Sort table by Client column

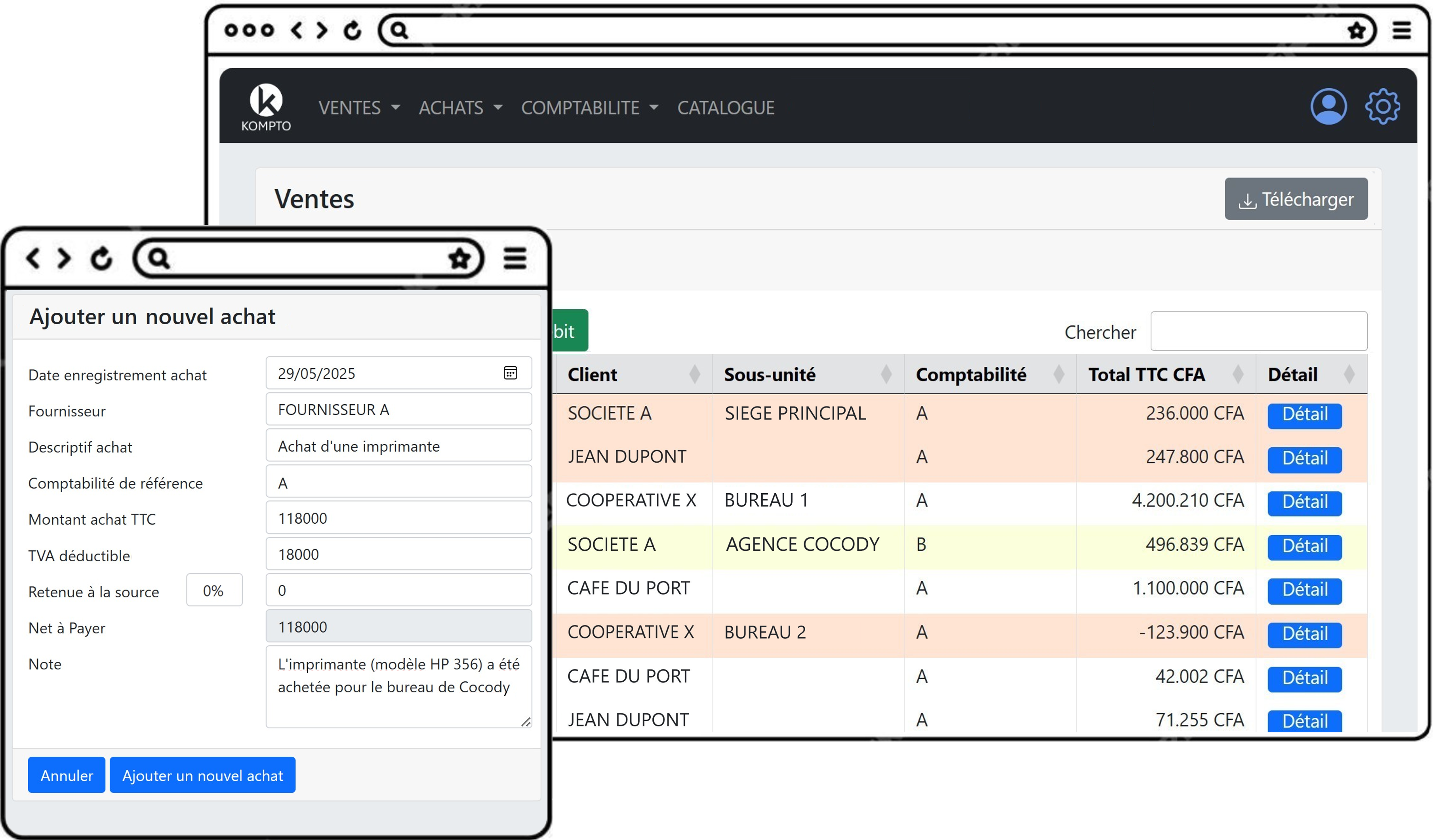click(694, 374)
